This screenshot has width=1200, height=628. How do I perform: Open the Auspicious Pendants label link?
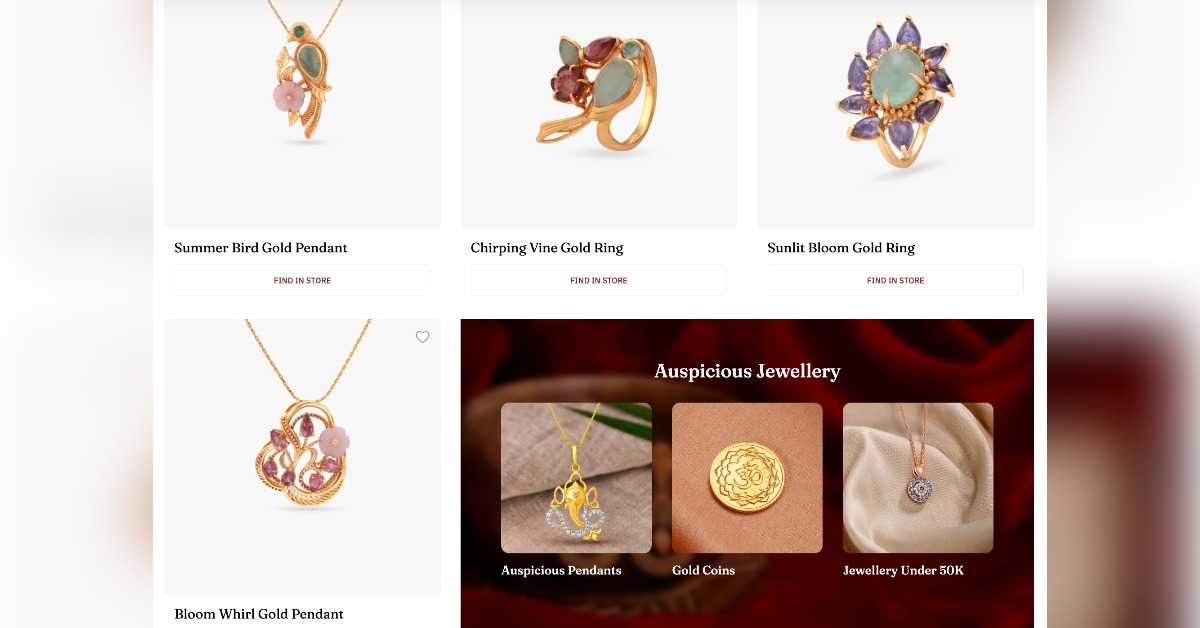coord(561,571)
